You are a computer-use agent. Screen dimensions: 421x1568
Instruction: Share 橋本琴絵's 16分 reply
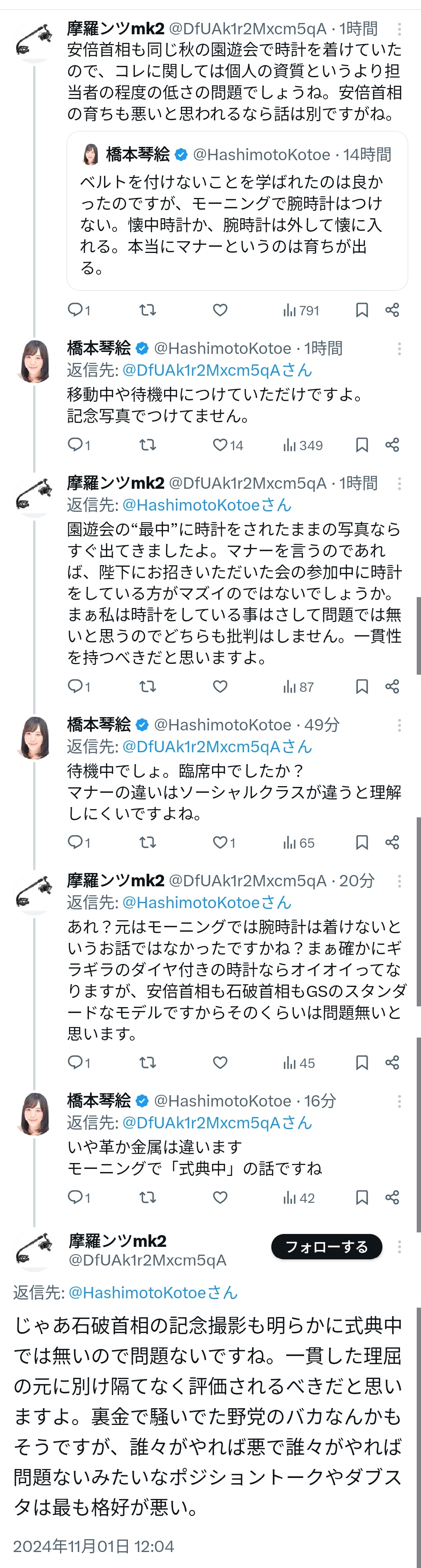(x=392, y=1197)
